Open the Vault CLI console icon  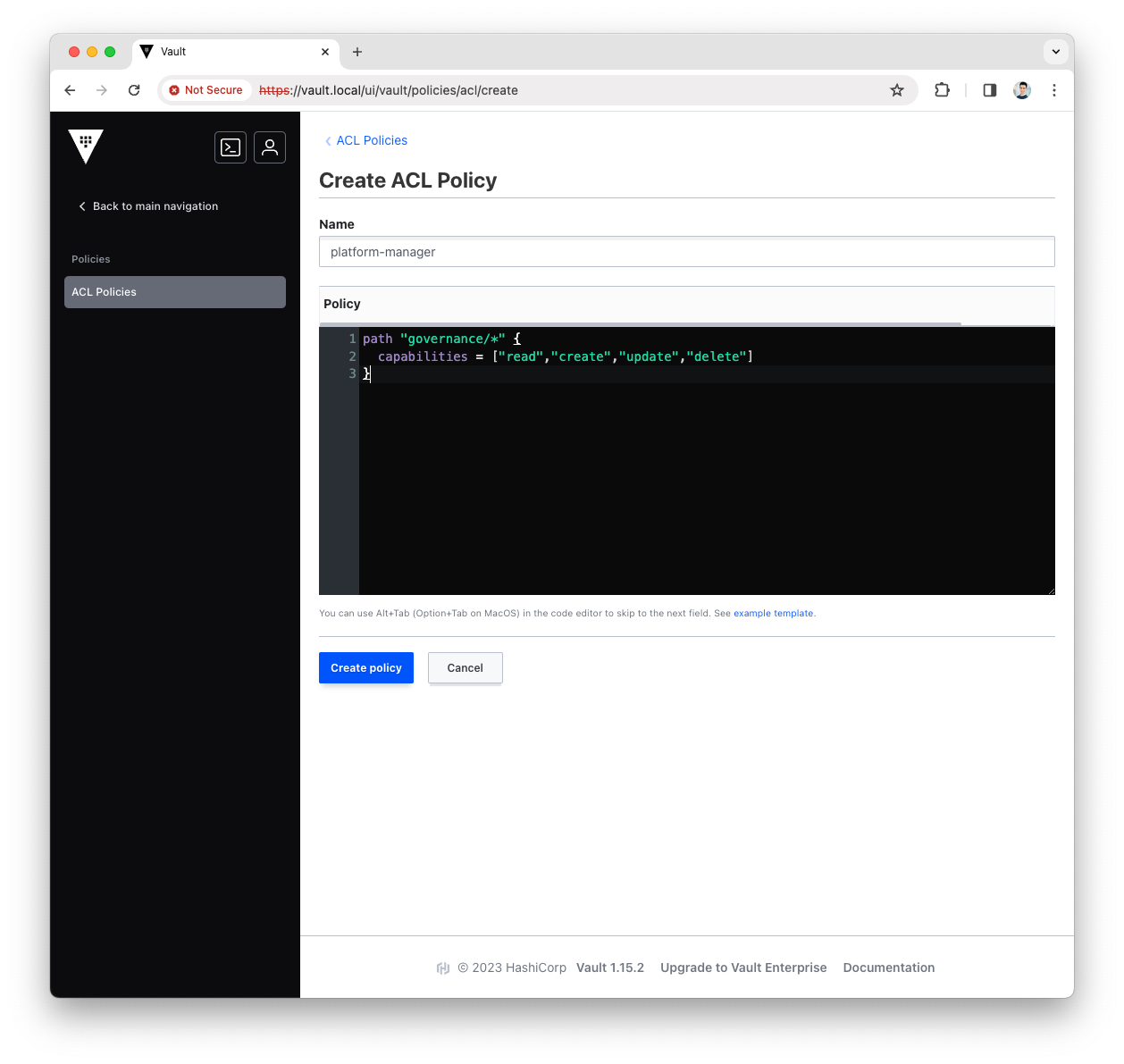[x=231, y=147]
